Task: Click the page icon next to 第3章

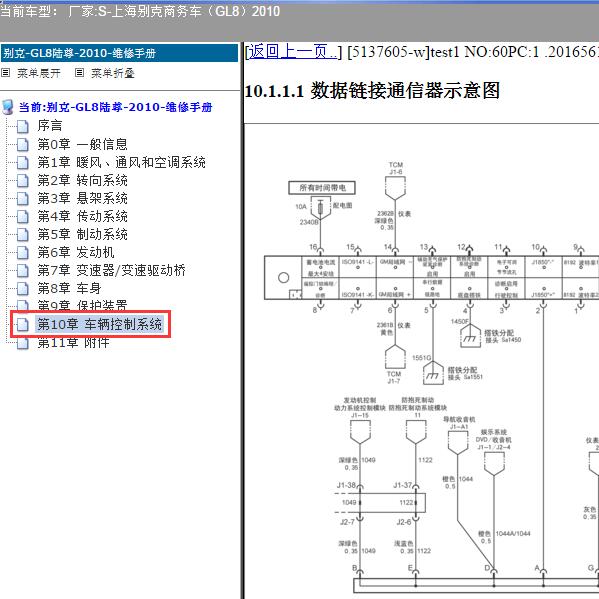Action: tap(23, 198)
